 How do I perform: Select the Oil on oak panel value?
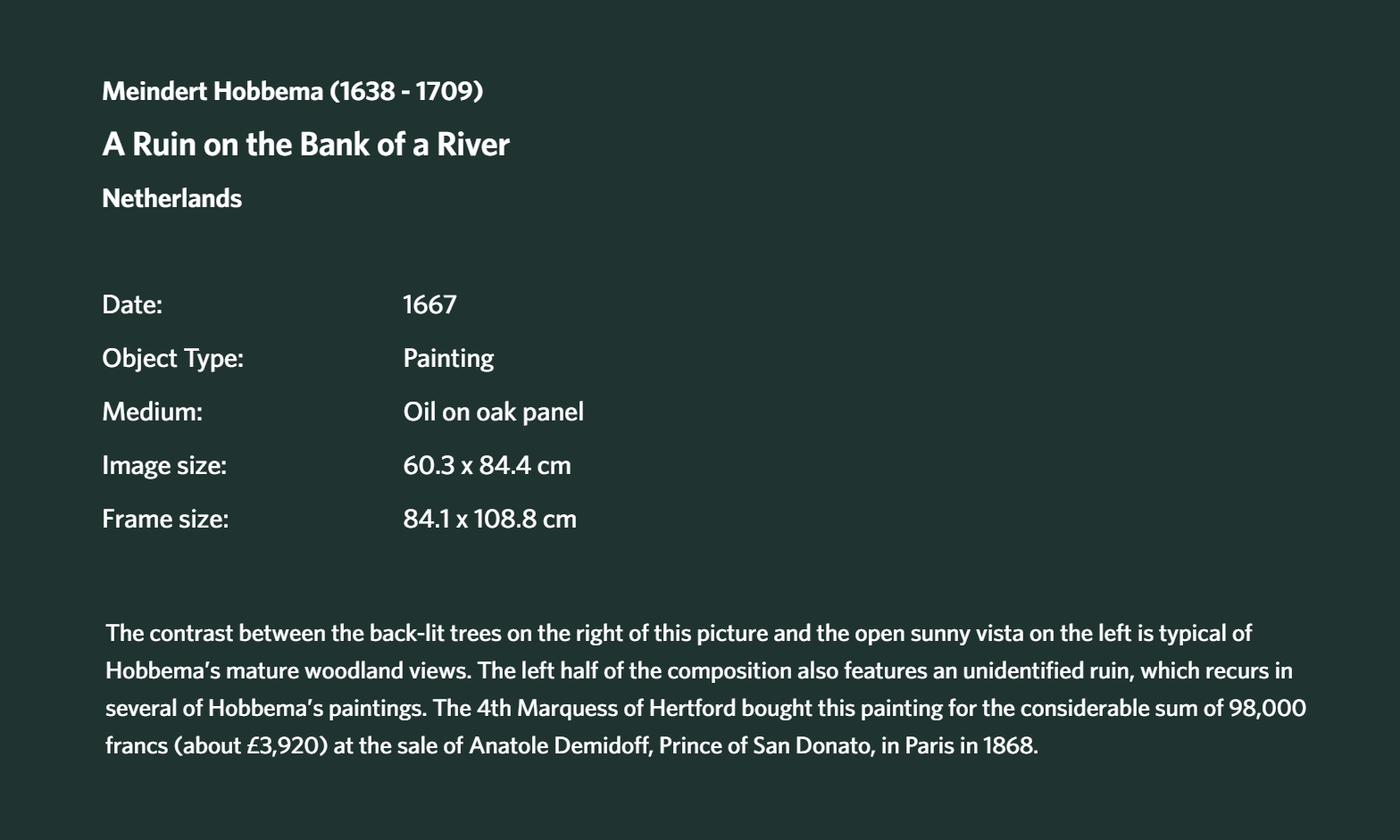[x=493, y=412]
